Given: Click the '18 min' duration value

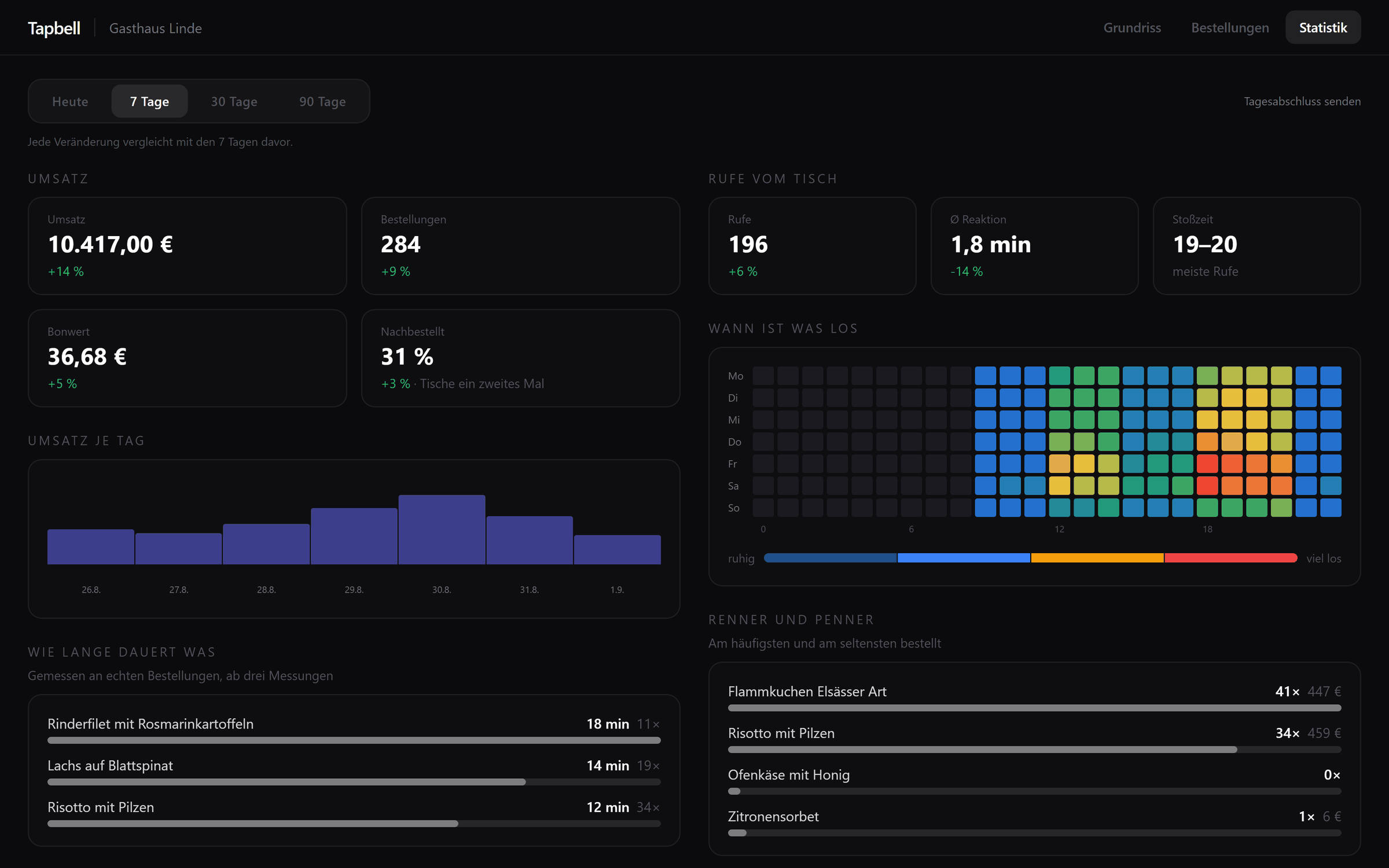Looking at the screenshot, I should click(608, 724).
